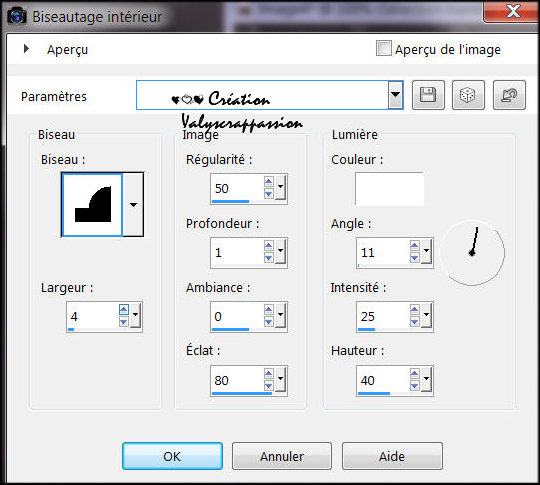Open help with the Aide button
The image size is (540, 485).
point(392,456)
